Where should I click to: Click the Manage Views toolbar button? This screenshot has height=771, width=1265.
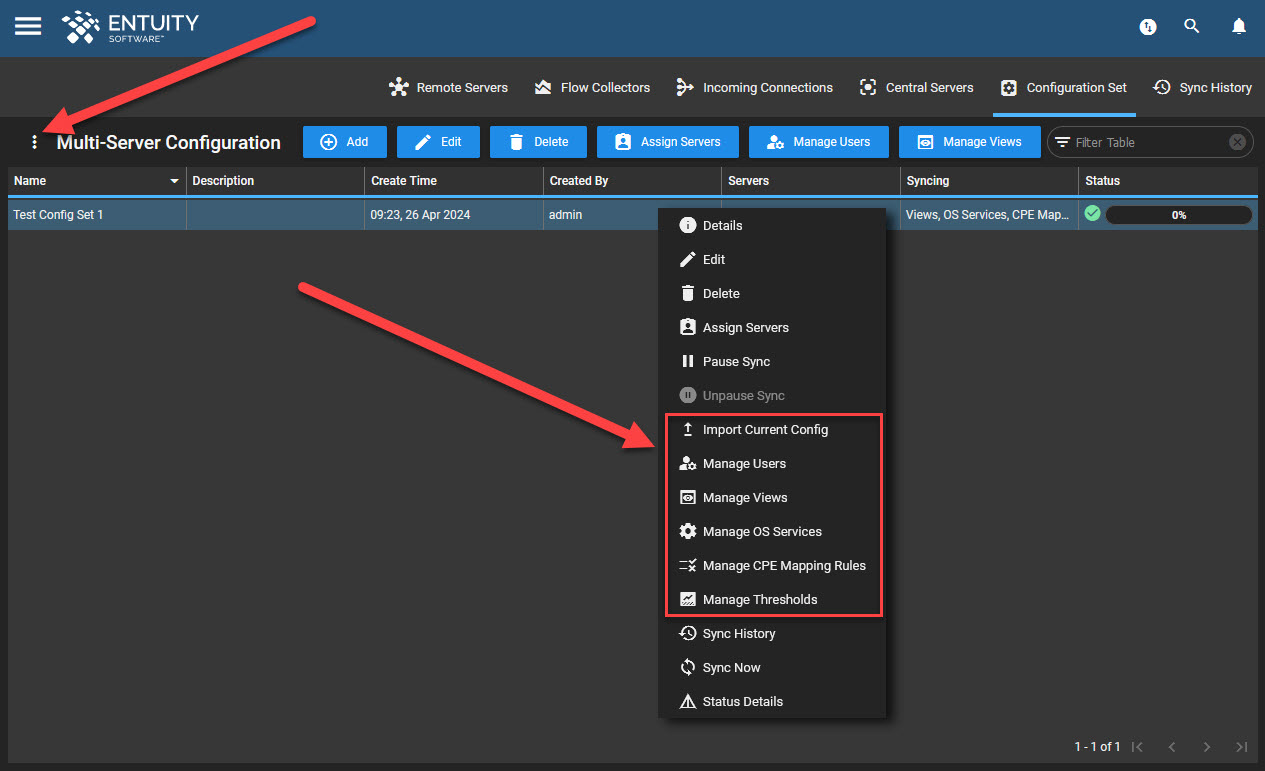coord(970,142)
